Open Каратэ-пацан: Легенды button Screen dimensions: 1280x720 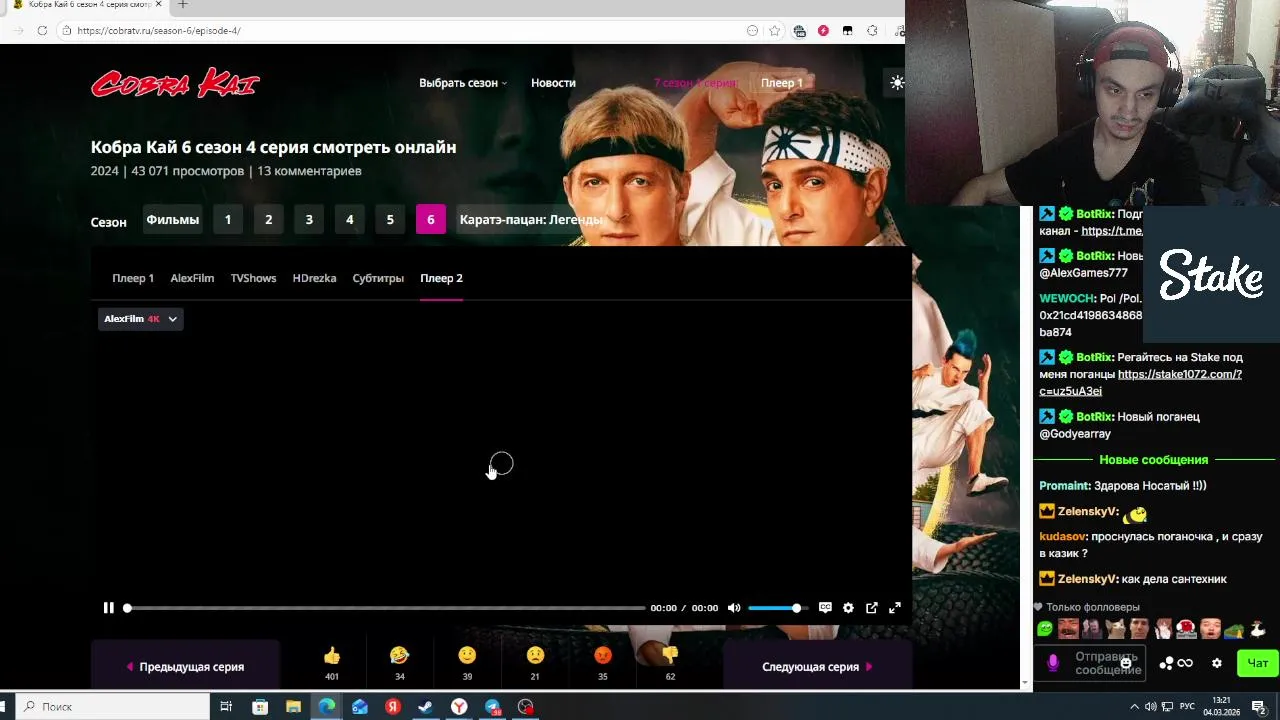pyautogui.click(x=531, y=220)
